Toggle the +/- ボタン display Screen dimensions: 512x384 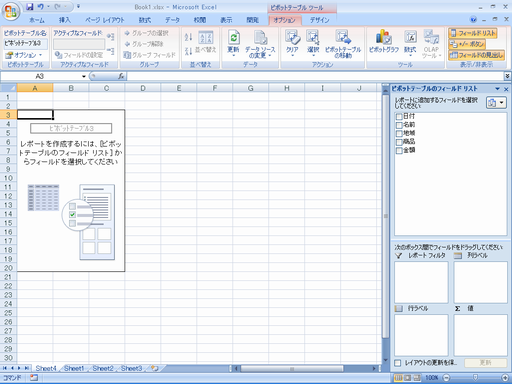pyautogui.click(x=467, y=44)
